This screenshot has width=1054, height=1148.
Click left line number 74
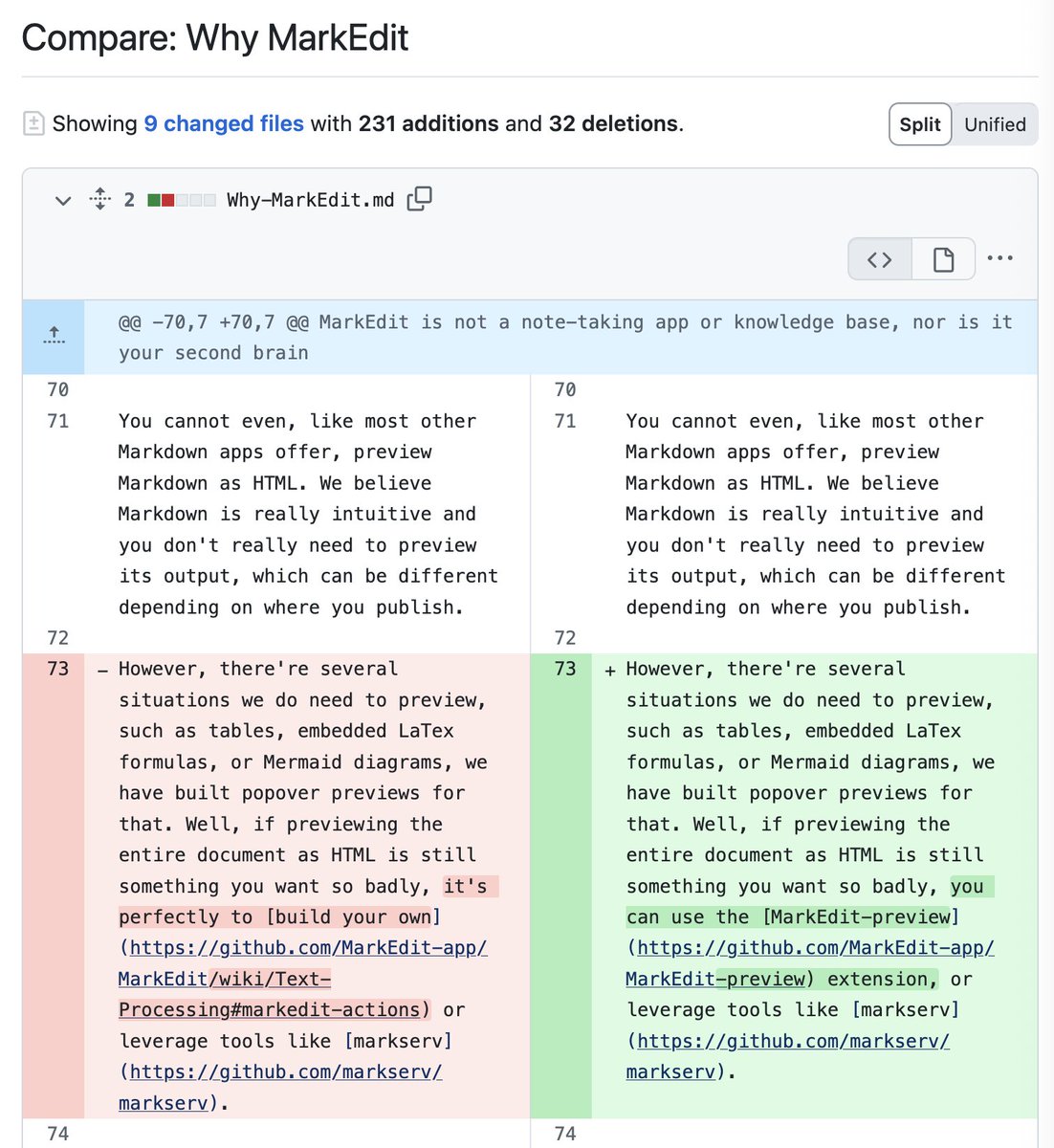[x=57, y=1134]
